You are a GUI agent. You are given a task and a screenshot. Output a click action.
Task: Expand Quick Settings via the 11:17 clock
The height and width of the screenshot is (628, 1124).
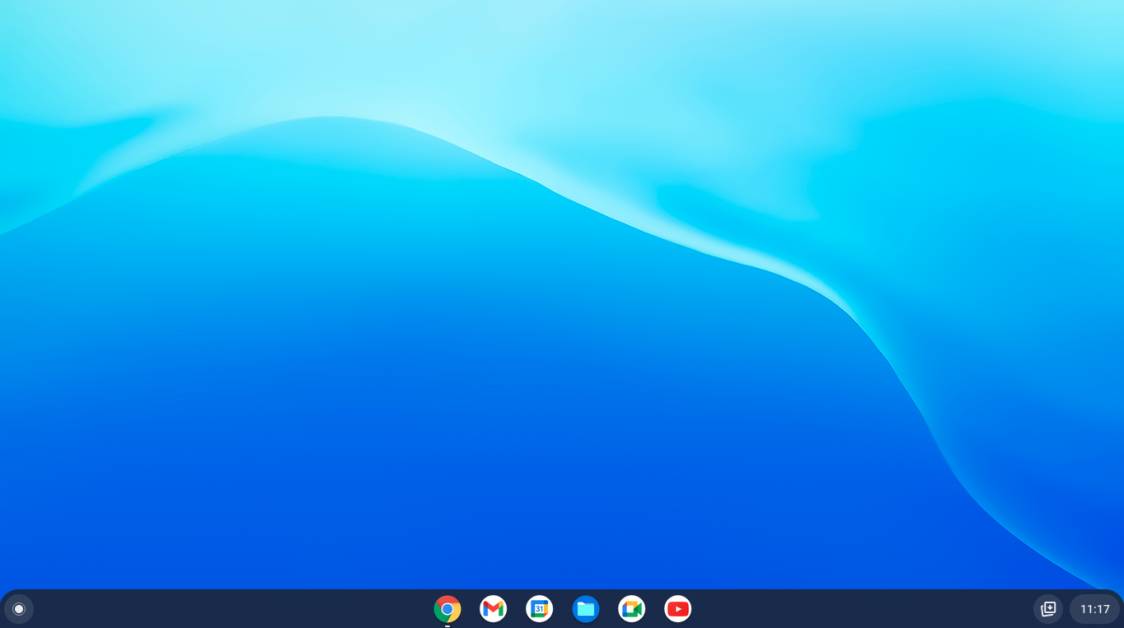tap(1094, 609)
